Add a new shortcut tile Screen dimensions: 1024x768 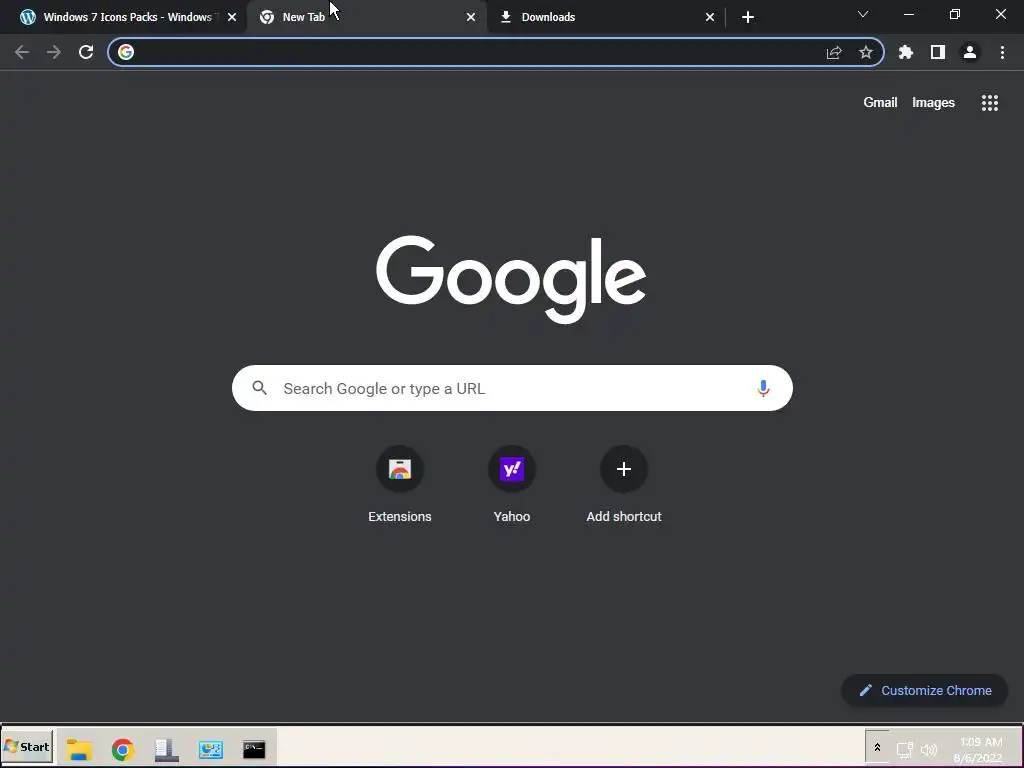coord(624,485)
